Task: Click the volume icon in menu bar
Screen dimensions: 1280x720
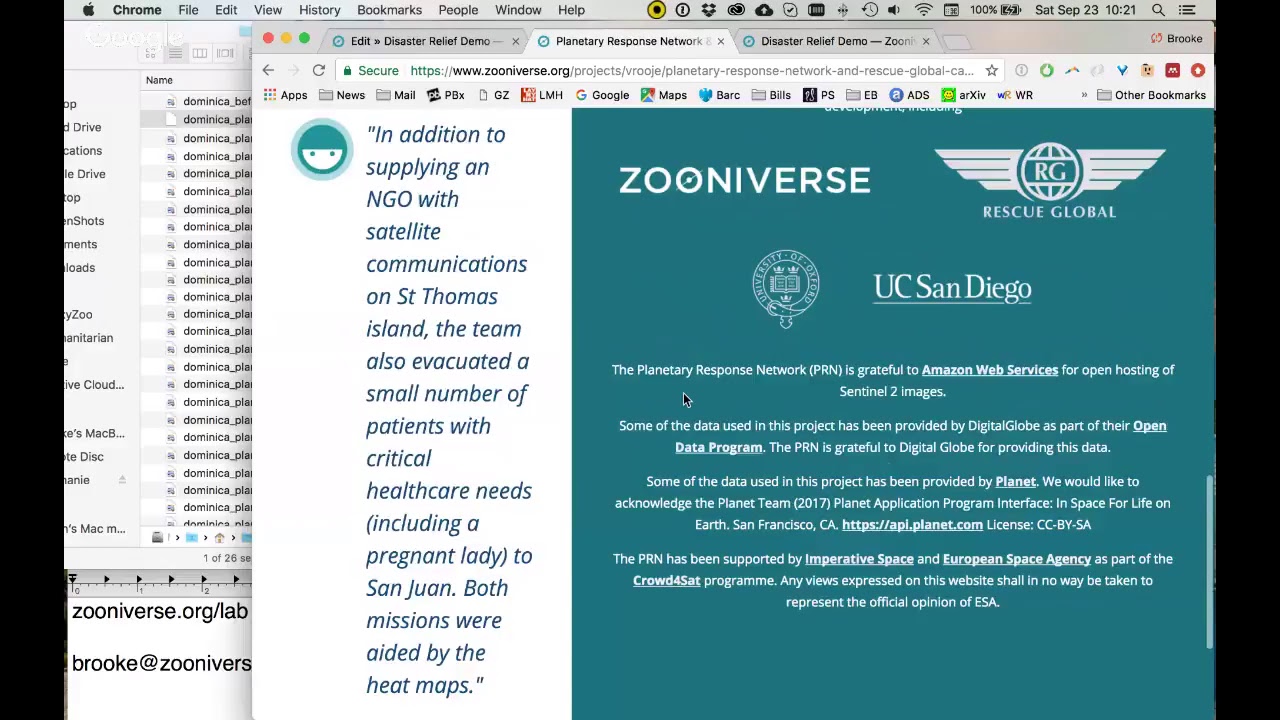Action: 894,10
